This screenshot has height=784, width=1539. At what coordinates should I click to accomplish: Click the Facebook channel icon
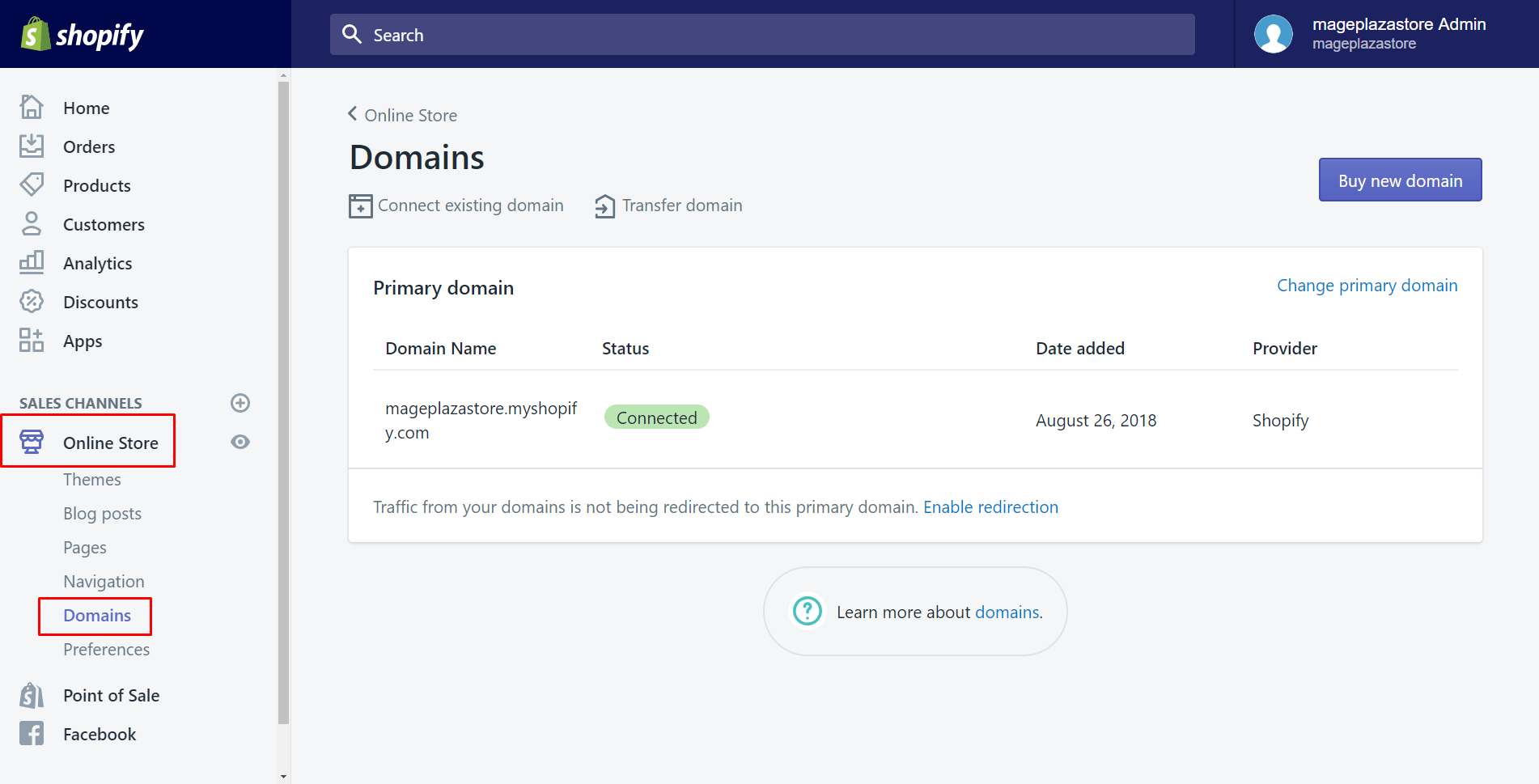click(x=32, y=733)
